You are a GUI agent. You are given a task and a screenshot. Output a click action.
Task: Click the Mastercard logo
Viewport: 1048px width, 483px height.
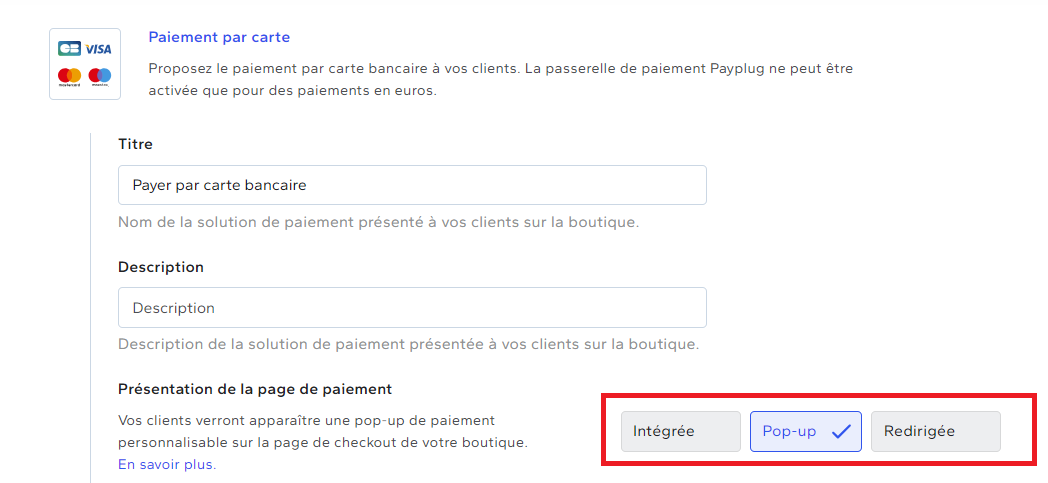[x=69, y=77]
